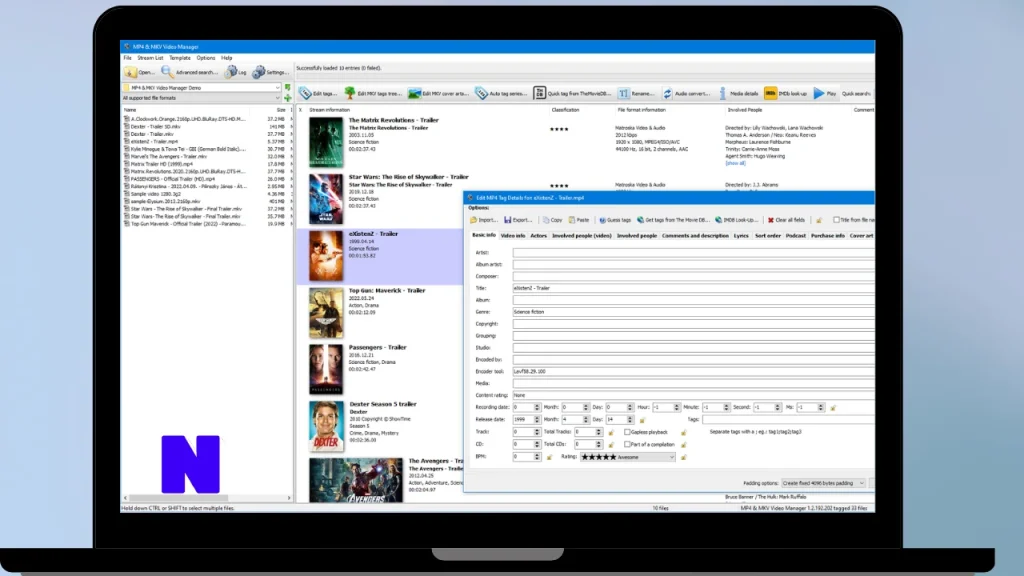
Task: Select The Matrix Revolutions poster thumbnail
Action: [326, 142]
